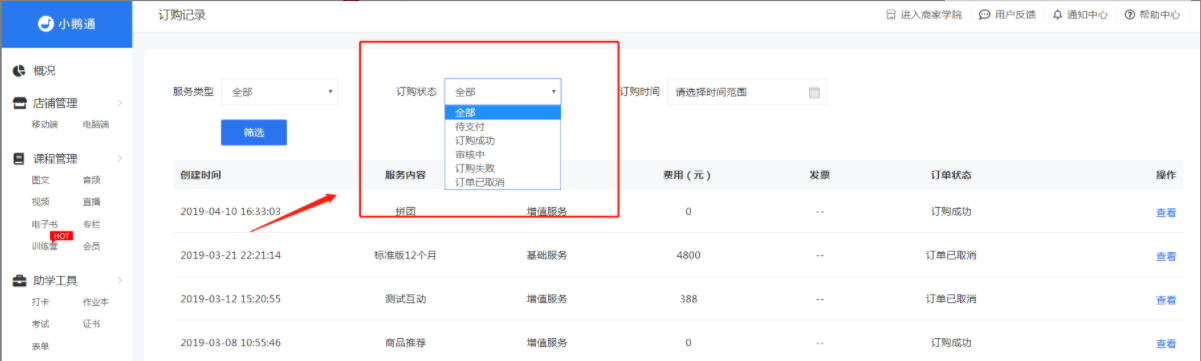1201x361 pixels.
Task: Click the 小鹅通 logo icon
Action: point(45,23)
